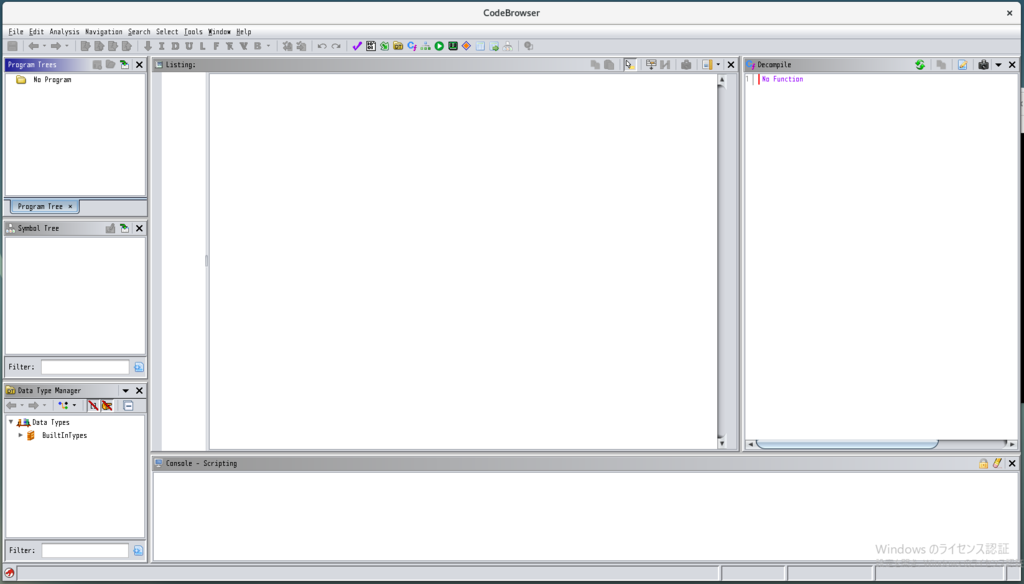Viewport: 1024px width, 584px height.
Task: Open the Select menu
Action: (167, 31)
